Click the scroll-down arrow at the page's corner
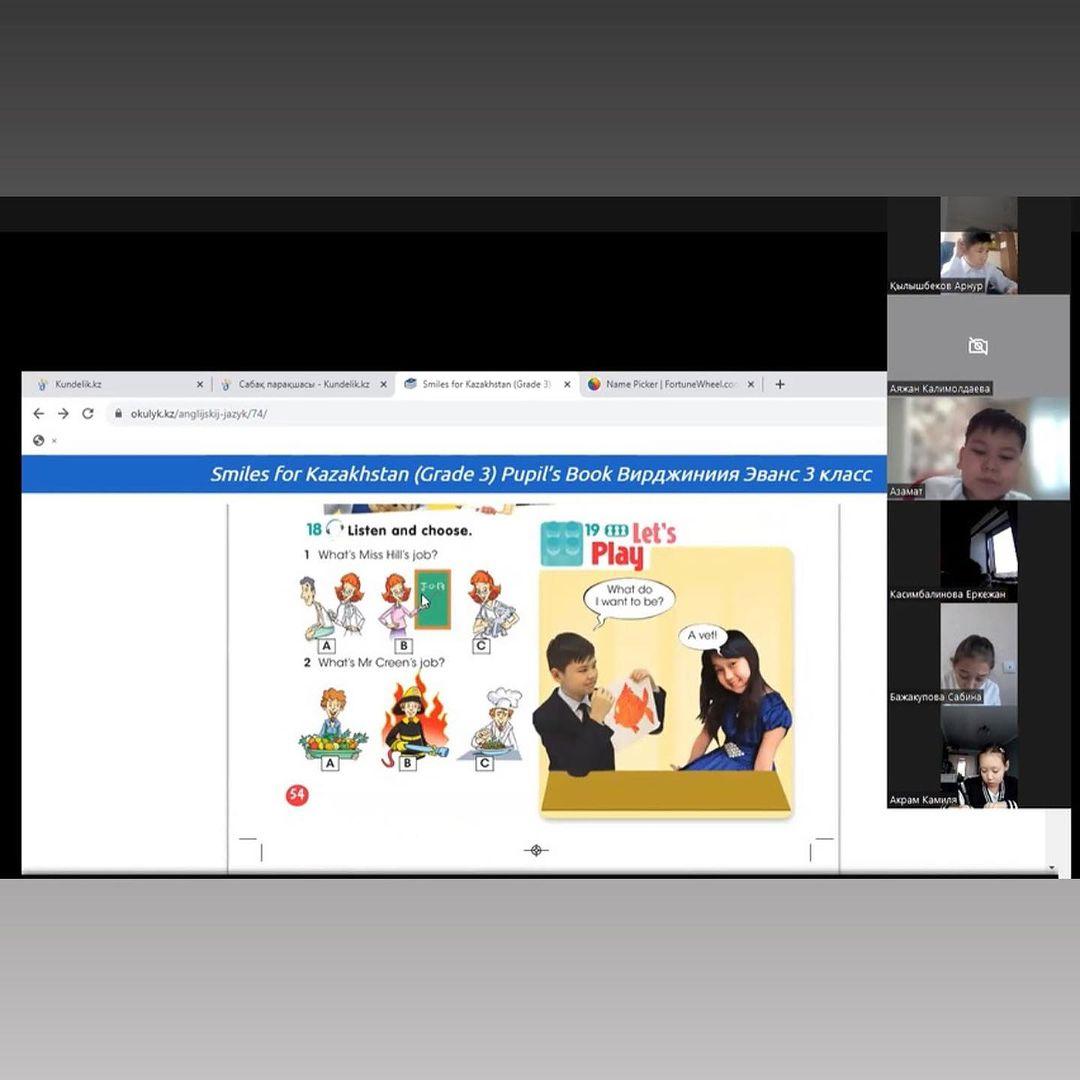The height and width of the screenshot is (1080, 1080). point(1052,868)
